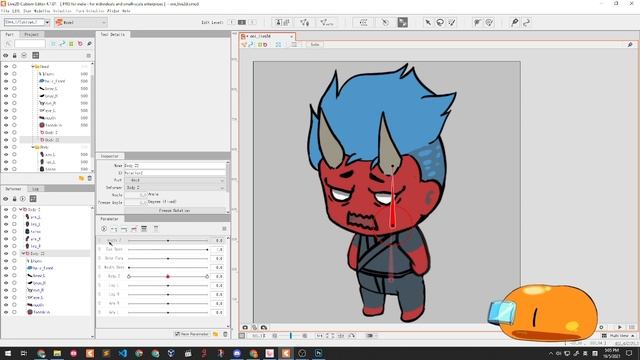Click the trash icon under the Part list
640x360 pixels.
point(90,178)
